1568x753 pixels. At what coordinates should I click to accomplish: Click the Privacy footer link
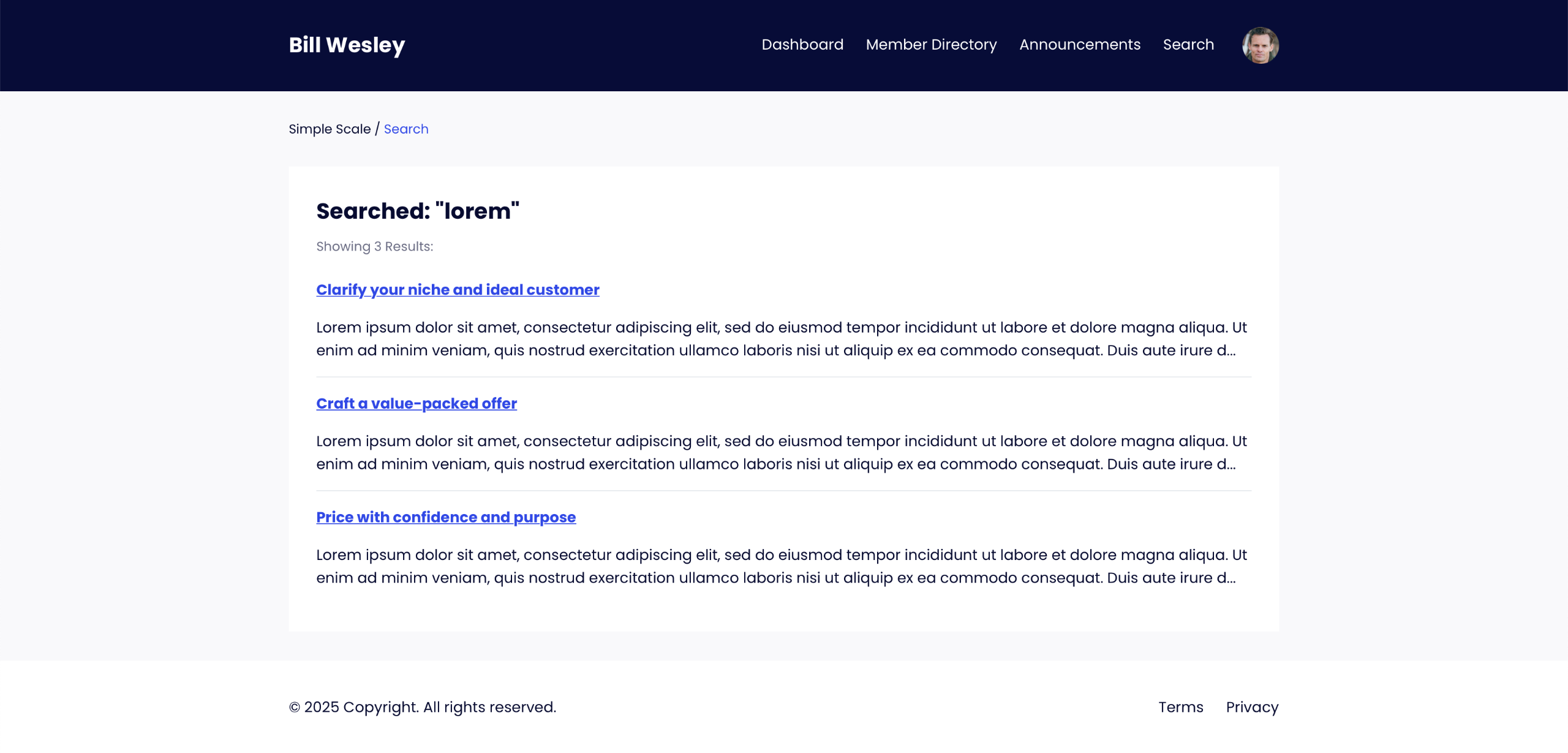1251,707
